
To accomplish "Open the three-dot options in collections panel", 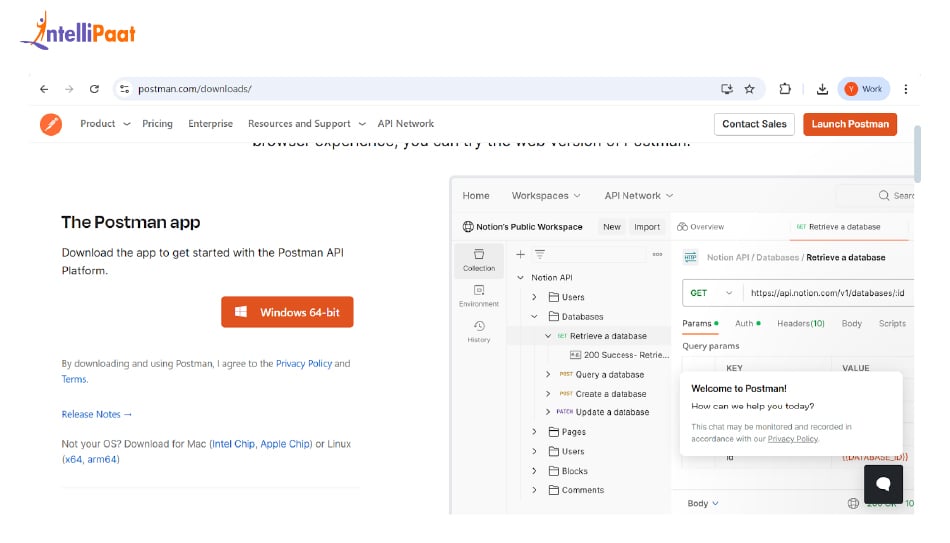I will coord(657,255).
